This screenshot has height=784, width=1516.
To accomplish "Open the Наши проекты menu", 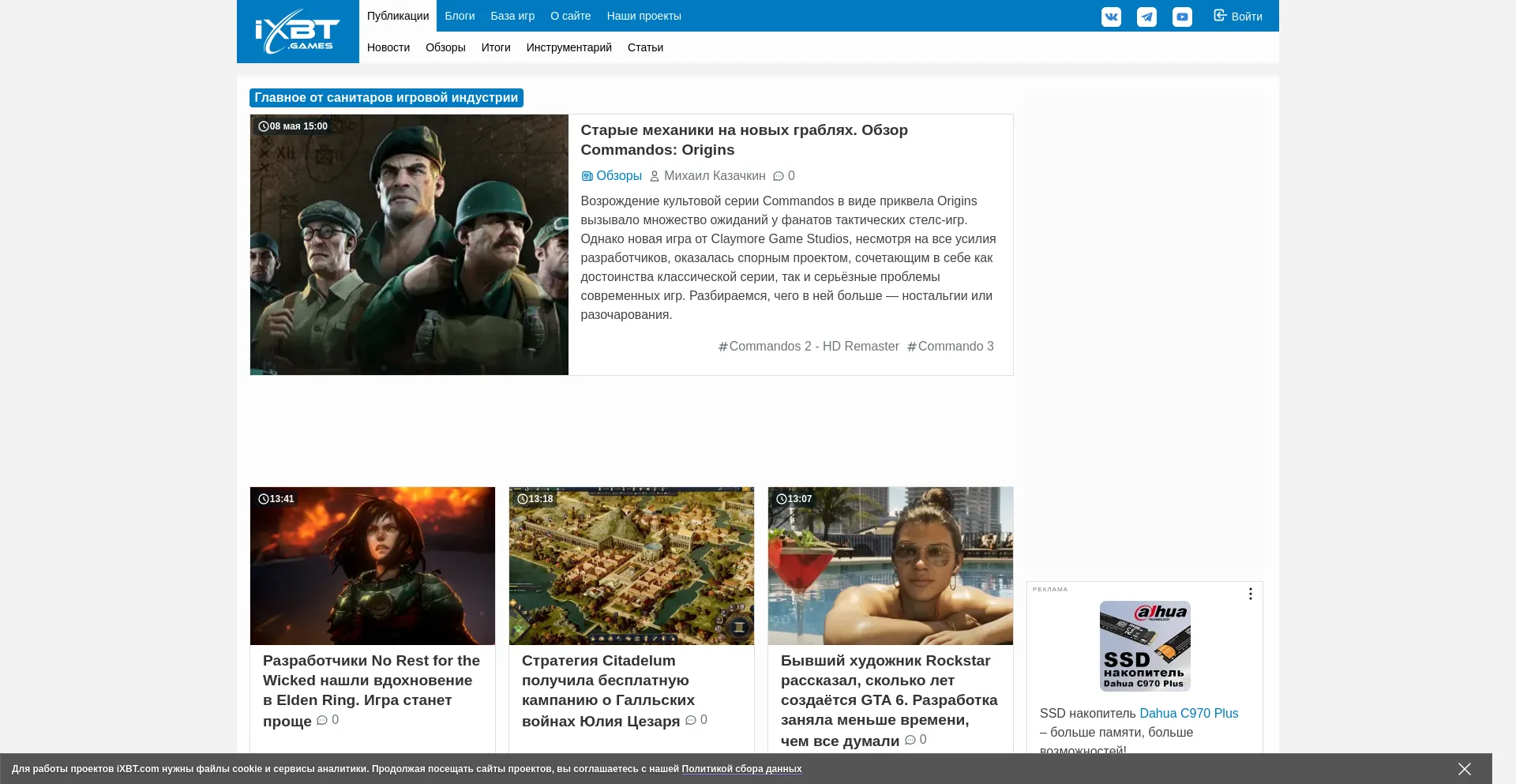I will coord(644,16).
